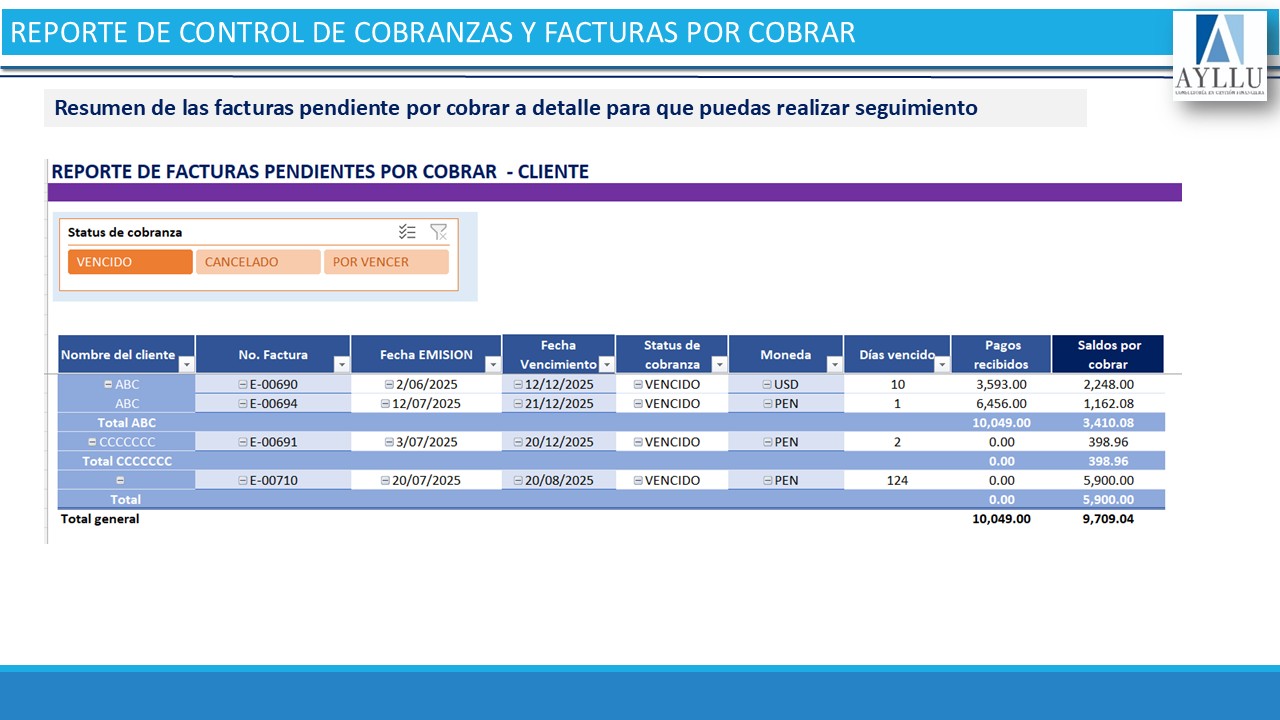Collapse the USD currency item

click(767, 384)
